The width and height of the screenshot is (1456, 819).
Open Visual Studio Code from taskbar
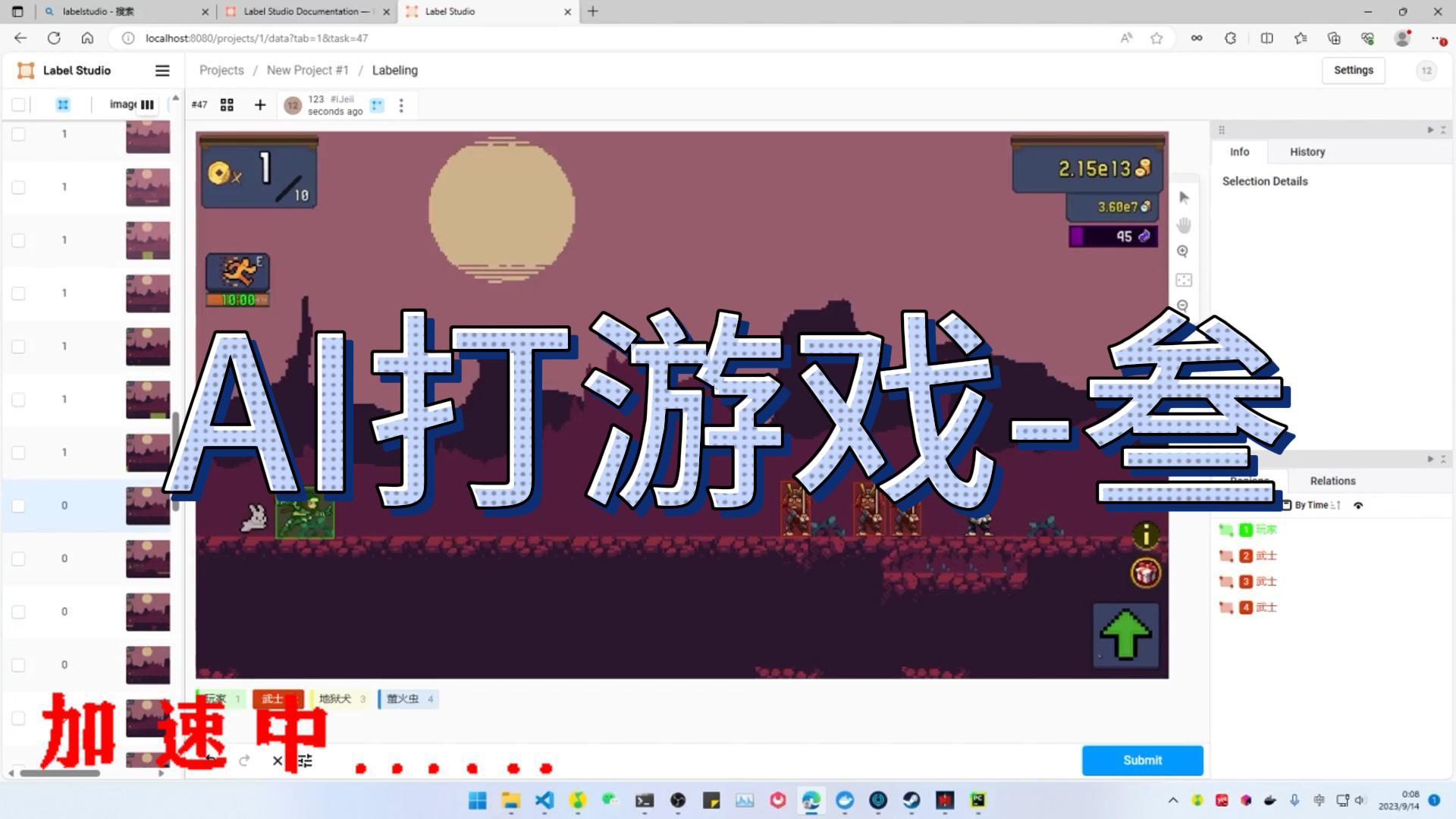click(x=544, y=801)
